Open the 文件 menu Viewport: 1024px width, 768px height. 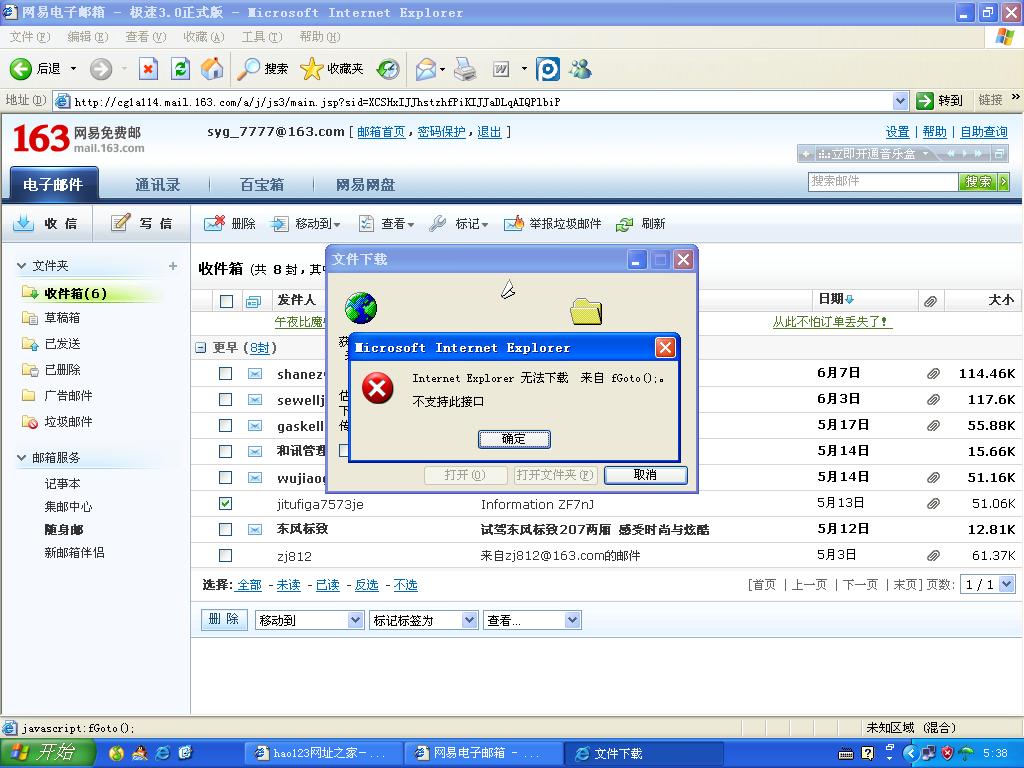click(30, 37)
